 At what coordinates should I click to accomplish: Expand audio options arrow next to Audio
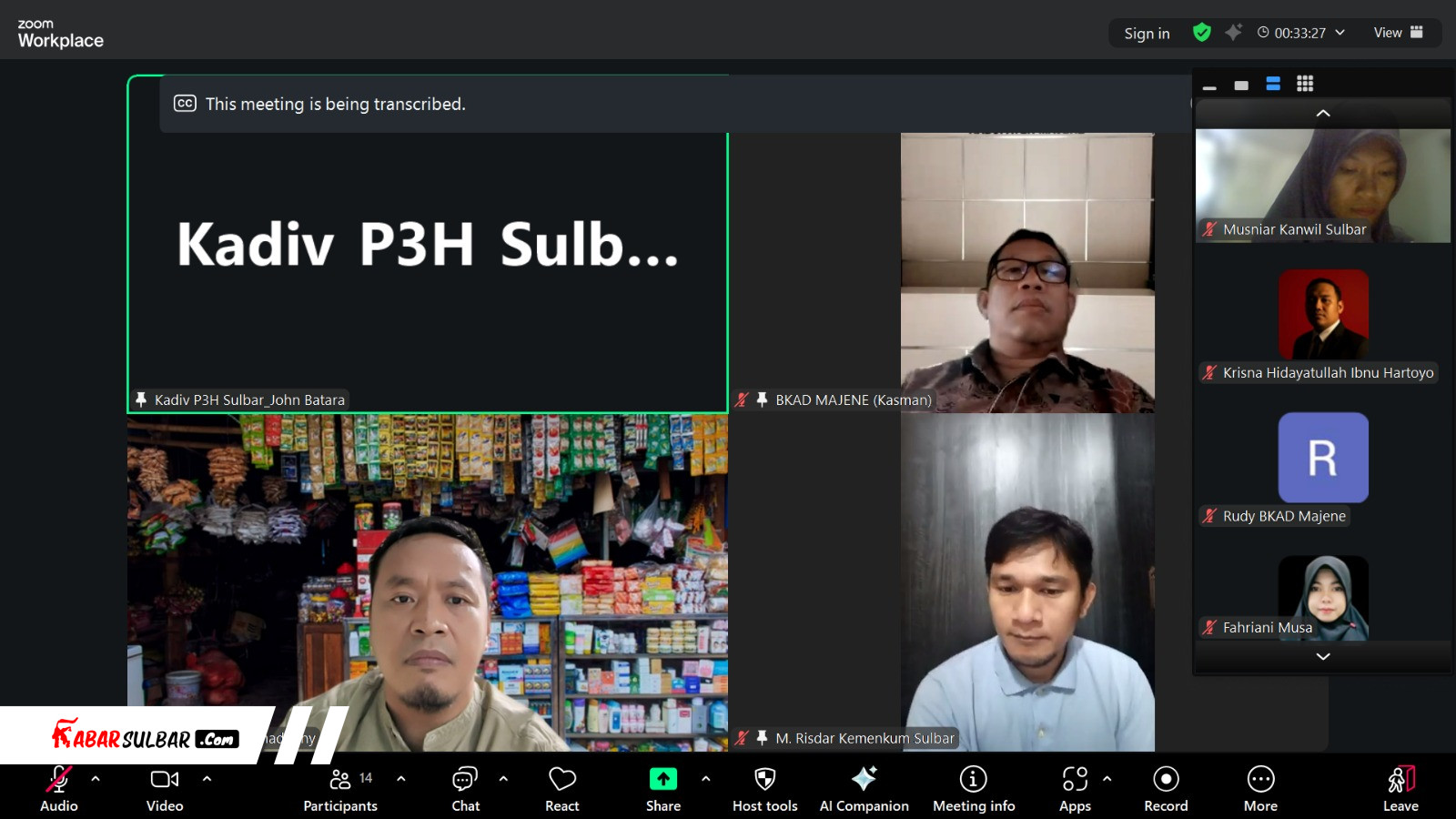[96, 779]
